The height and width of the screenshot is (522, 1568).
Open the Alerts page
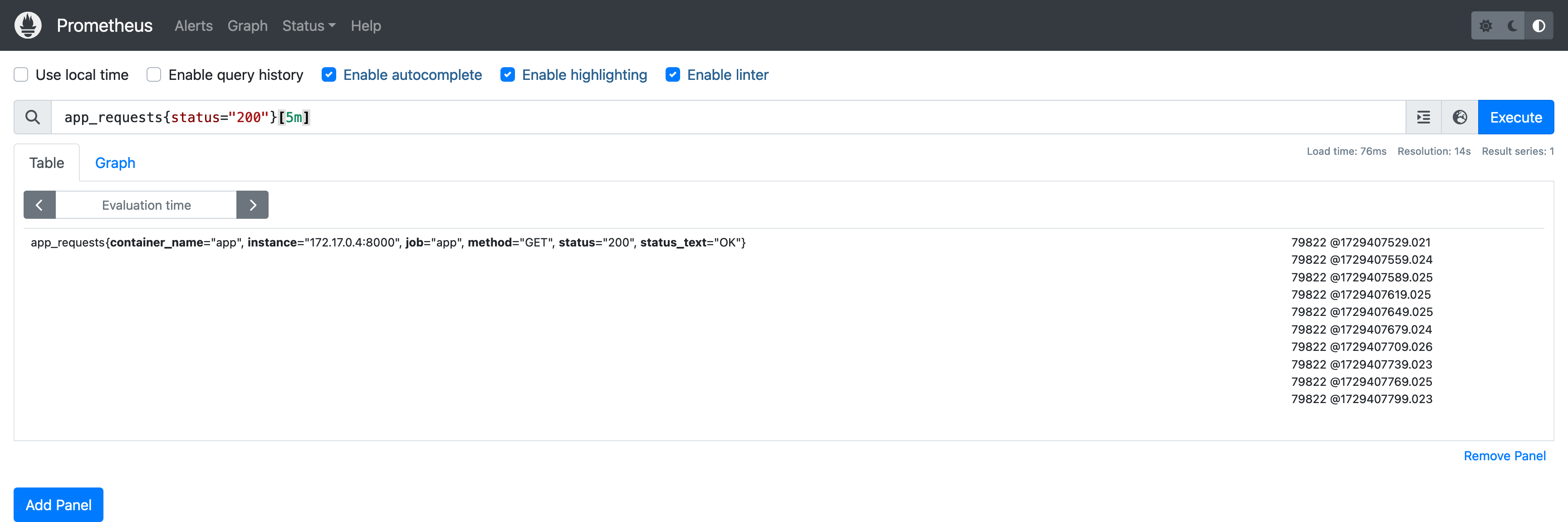click(x=194, y=25)
